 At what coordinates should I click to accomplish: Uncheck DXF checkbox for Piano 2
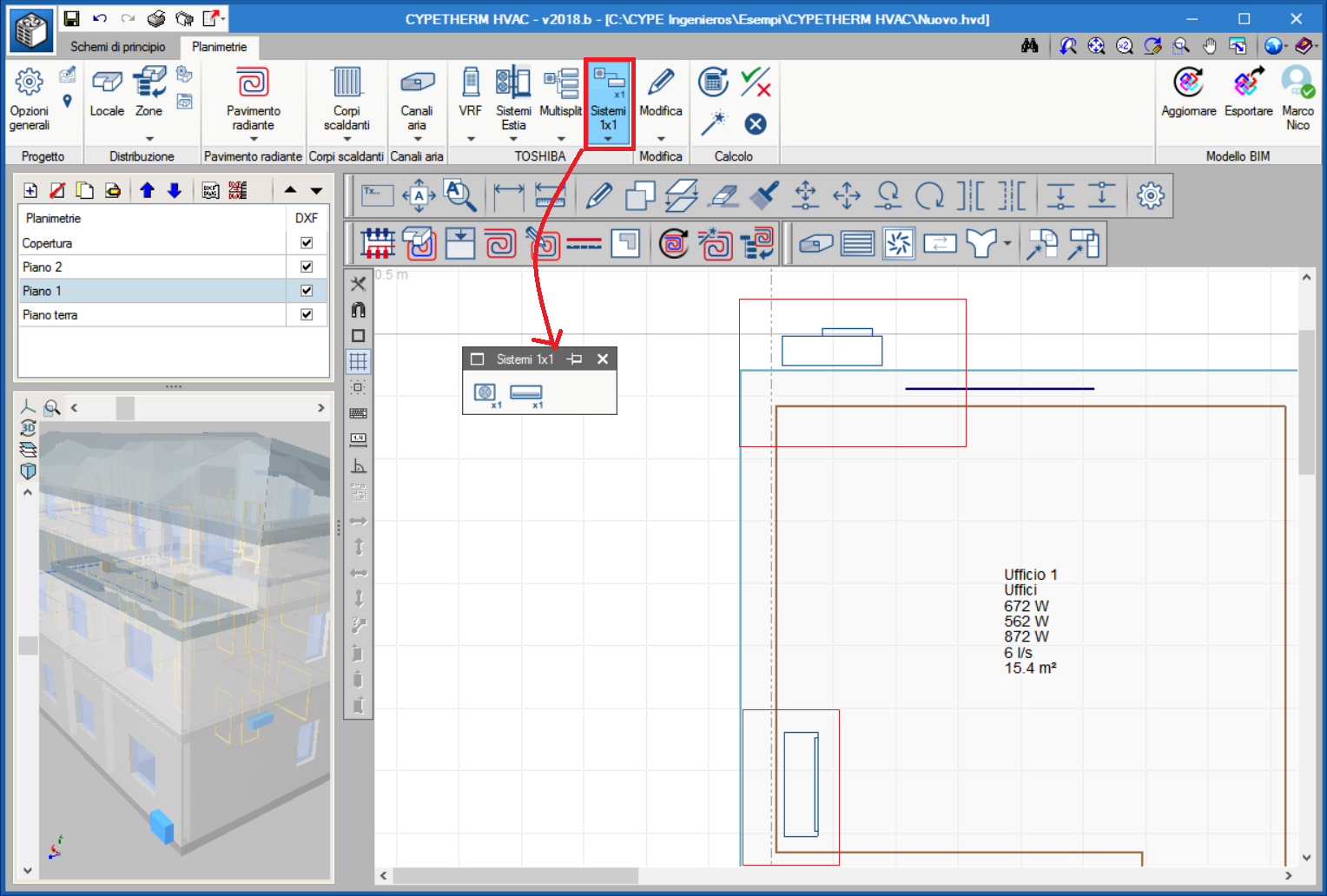pos(307,267)
